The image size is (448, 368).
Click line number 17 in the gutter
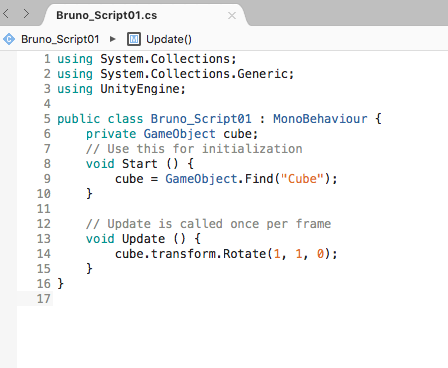[x=44, y=299]
